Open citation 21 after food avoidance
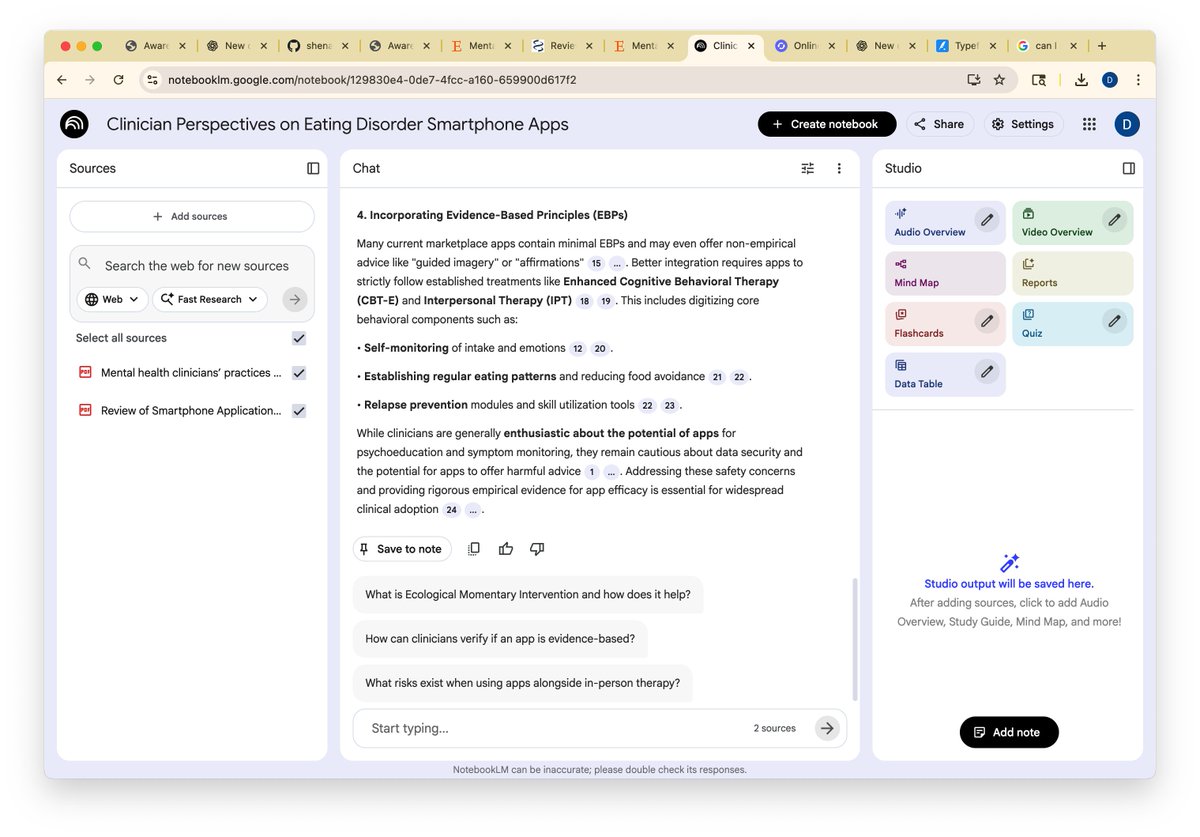 pos(717,377)
